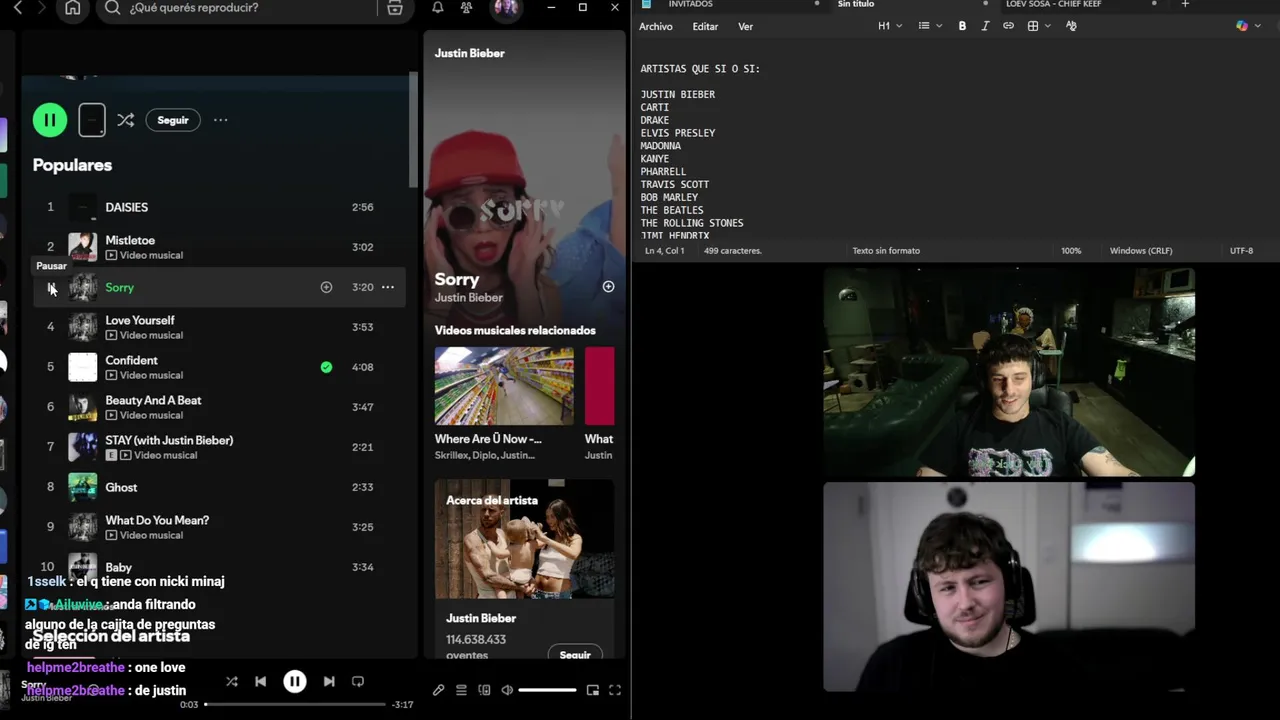Open the Archivo menu in Notepad
The width and height of the screenshot is (1280, 720).
[x=656, y=27]
